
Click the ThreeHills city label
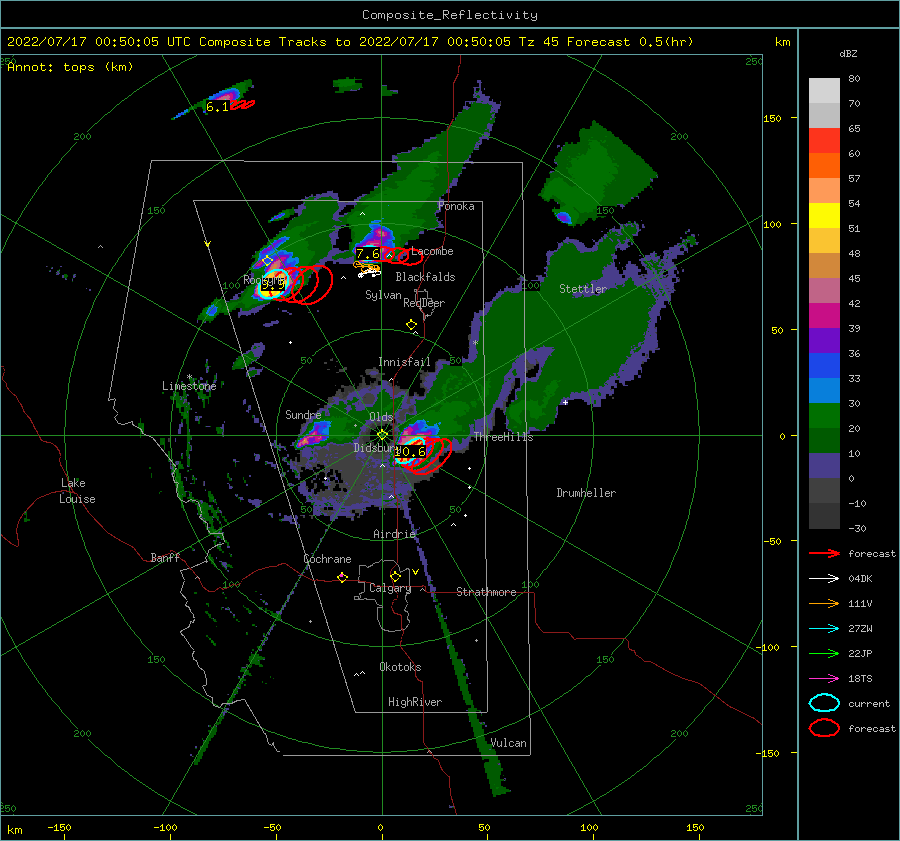pyautogui.click(x=503, y=437)
